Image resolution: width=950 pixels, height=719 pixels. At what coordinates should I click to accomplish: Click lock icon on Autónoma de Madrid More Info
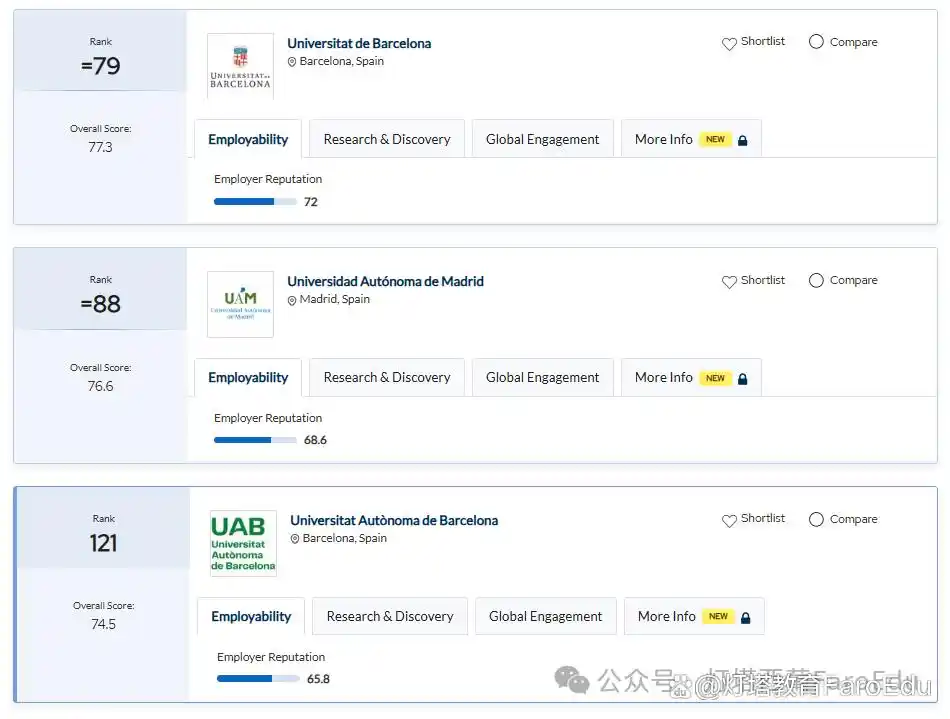click(x=743, y=378)
